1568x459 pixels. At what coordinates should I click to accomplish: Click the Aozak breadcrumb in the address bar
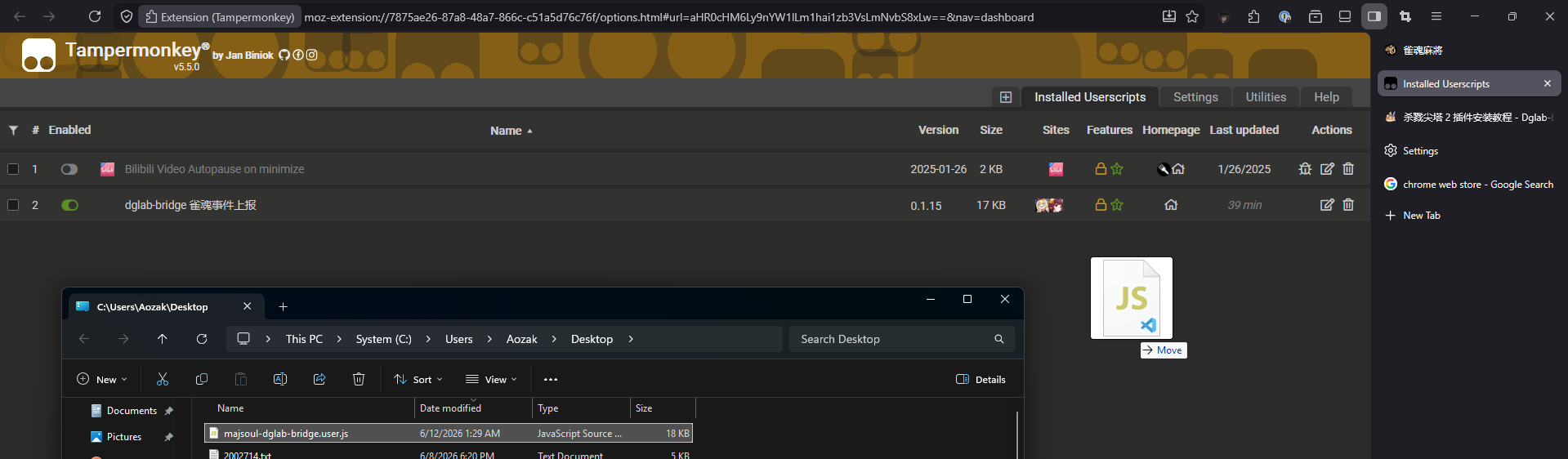coord(521,339)
